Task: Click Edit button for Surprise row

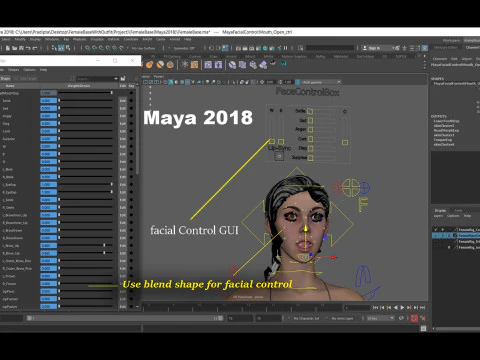Action: point(123,139)
